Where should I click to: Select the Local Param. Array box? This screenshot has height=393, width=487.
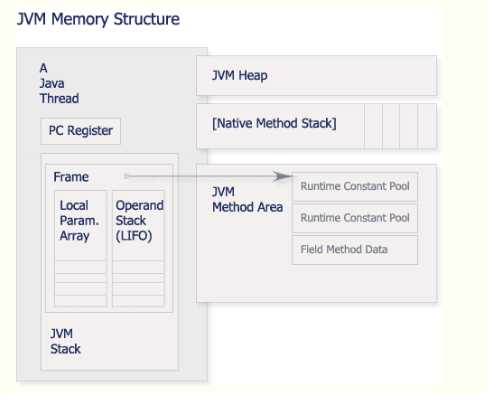80,248
